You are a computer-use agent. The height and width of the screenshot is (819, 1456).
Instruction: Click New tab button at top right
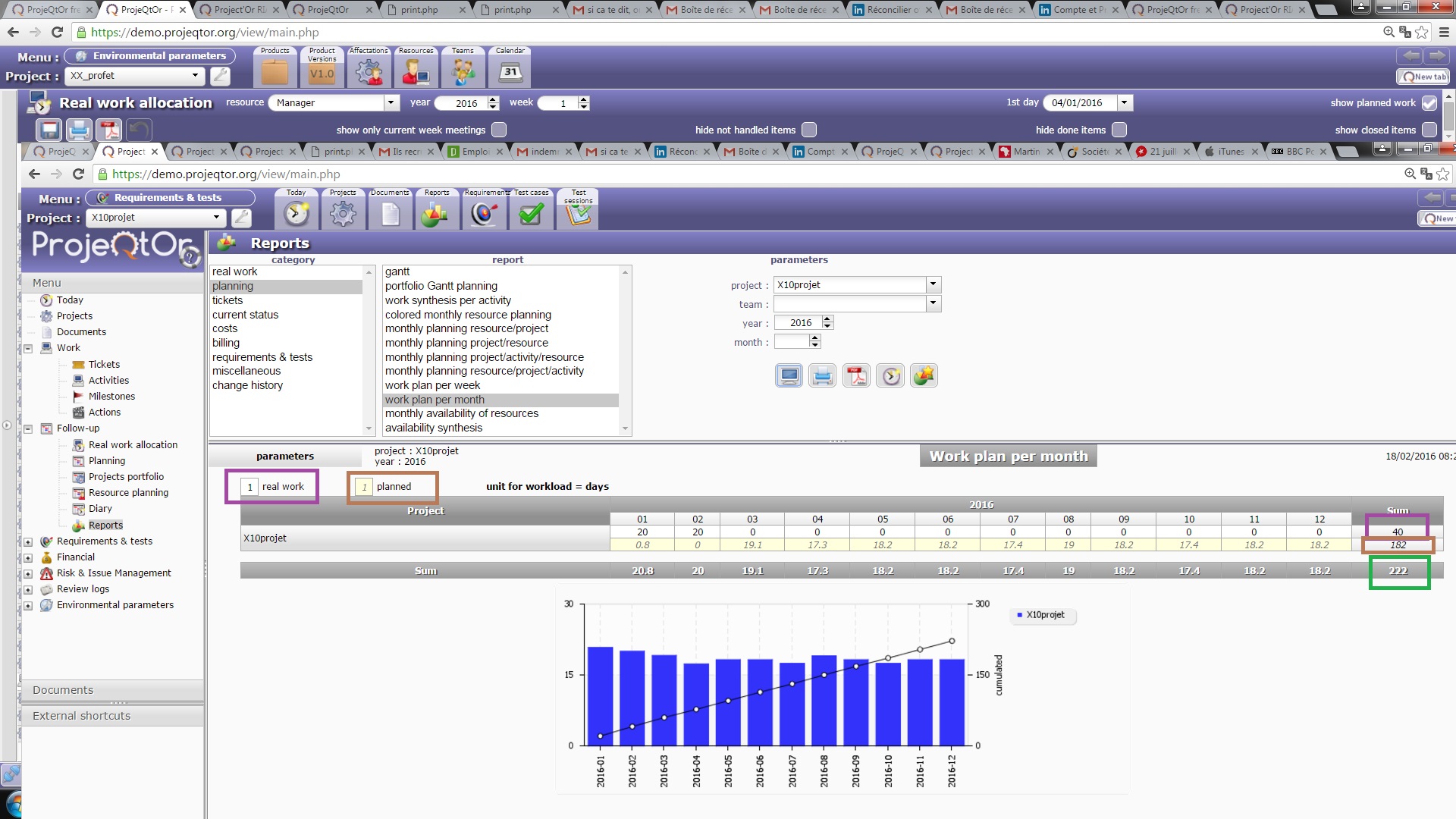pyautogui.click(x=1423, y=77)
